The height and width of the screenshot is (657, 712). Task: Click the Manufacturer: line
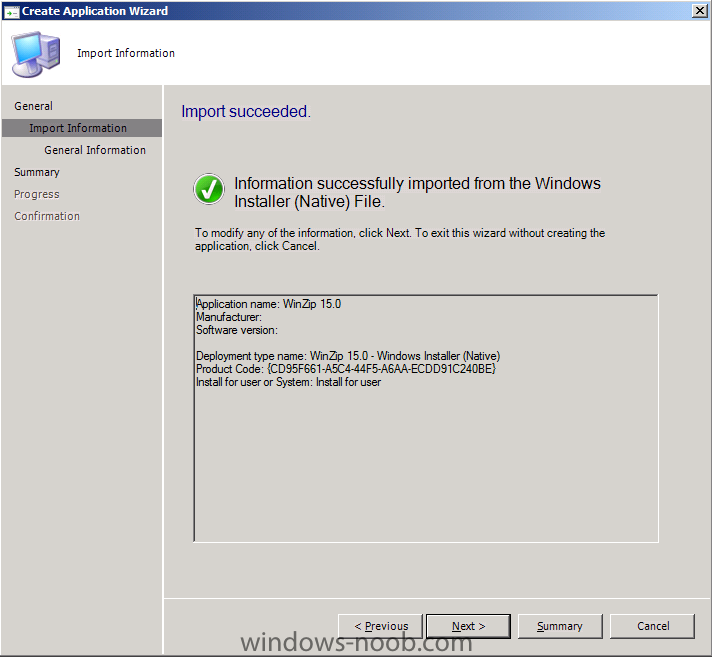(229, 317)
